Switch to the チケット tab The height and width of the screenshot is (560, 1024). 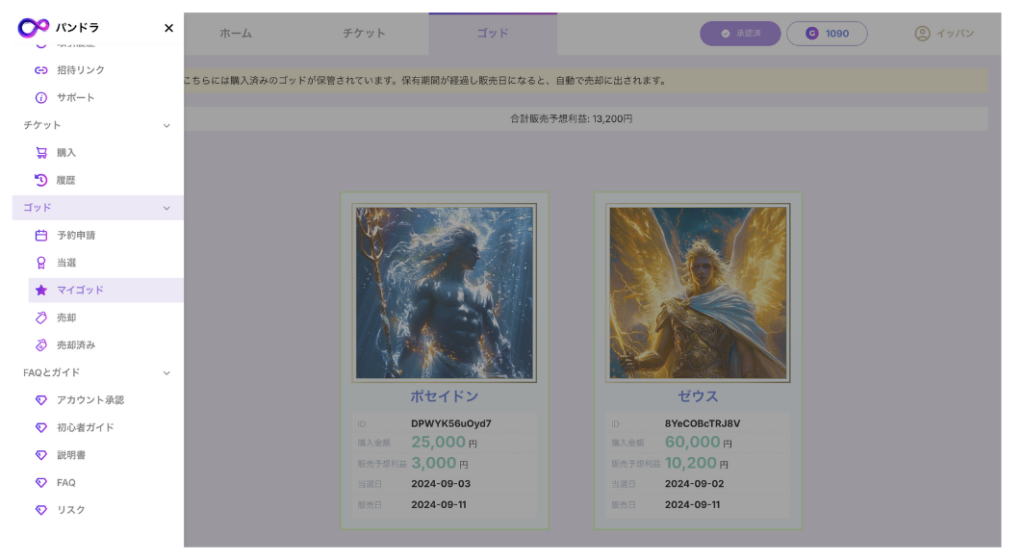point(364,33)
